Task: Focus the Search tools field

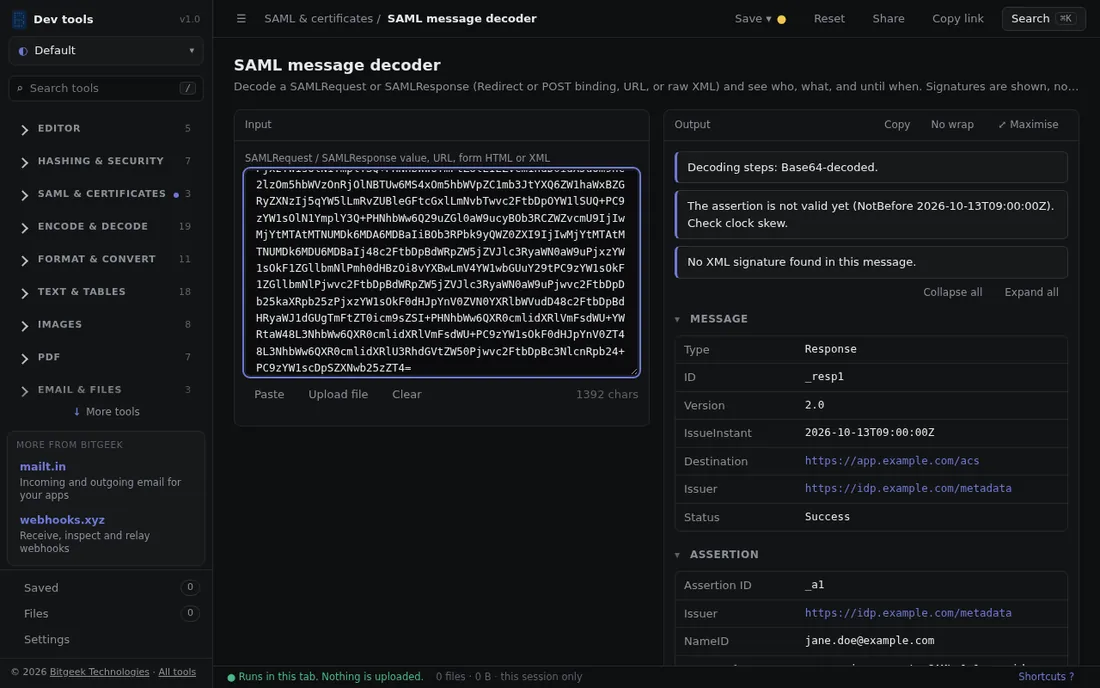Action: click(106, 88)
